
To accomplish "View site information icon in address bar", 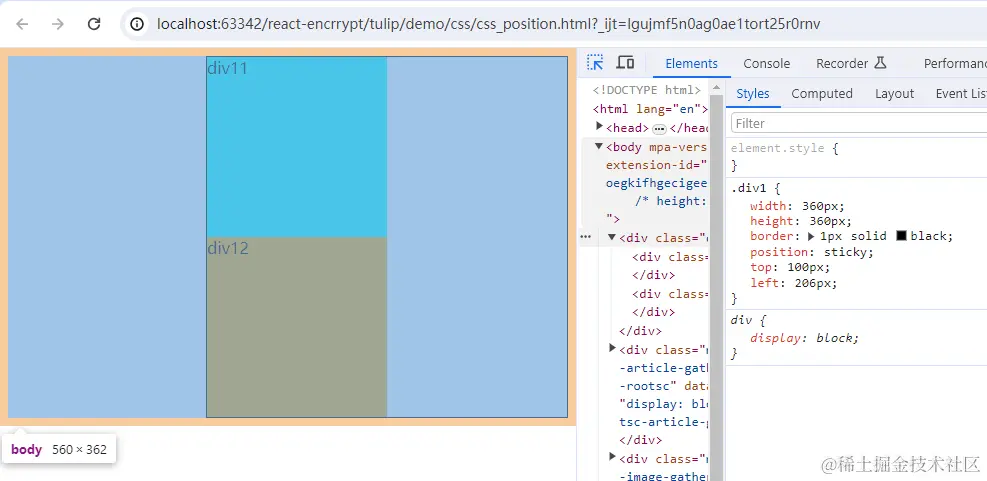I will tap(137, 24).
